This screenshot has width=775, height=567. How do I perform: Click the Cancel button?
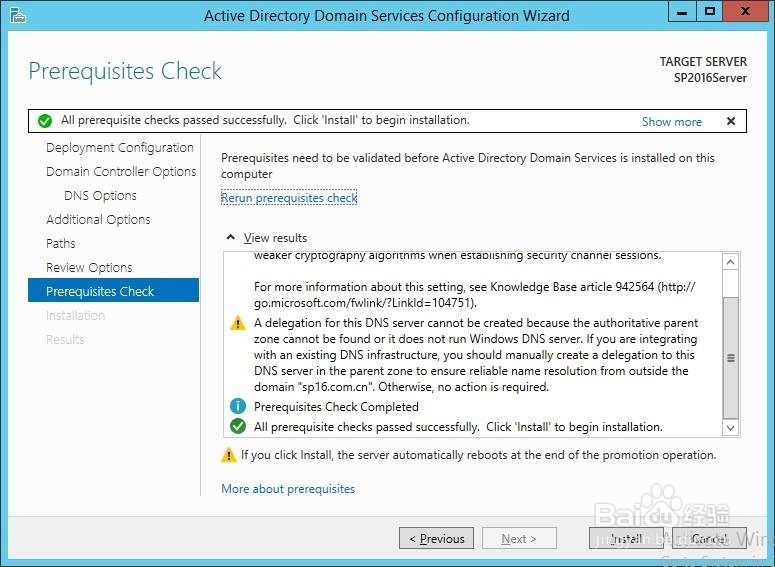709,538
